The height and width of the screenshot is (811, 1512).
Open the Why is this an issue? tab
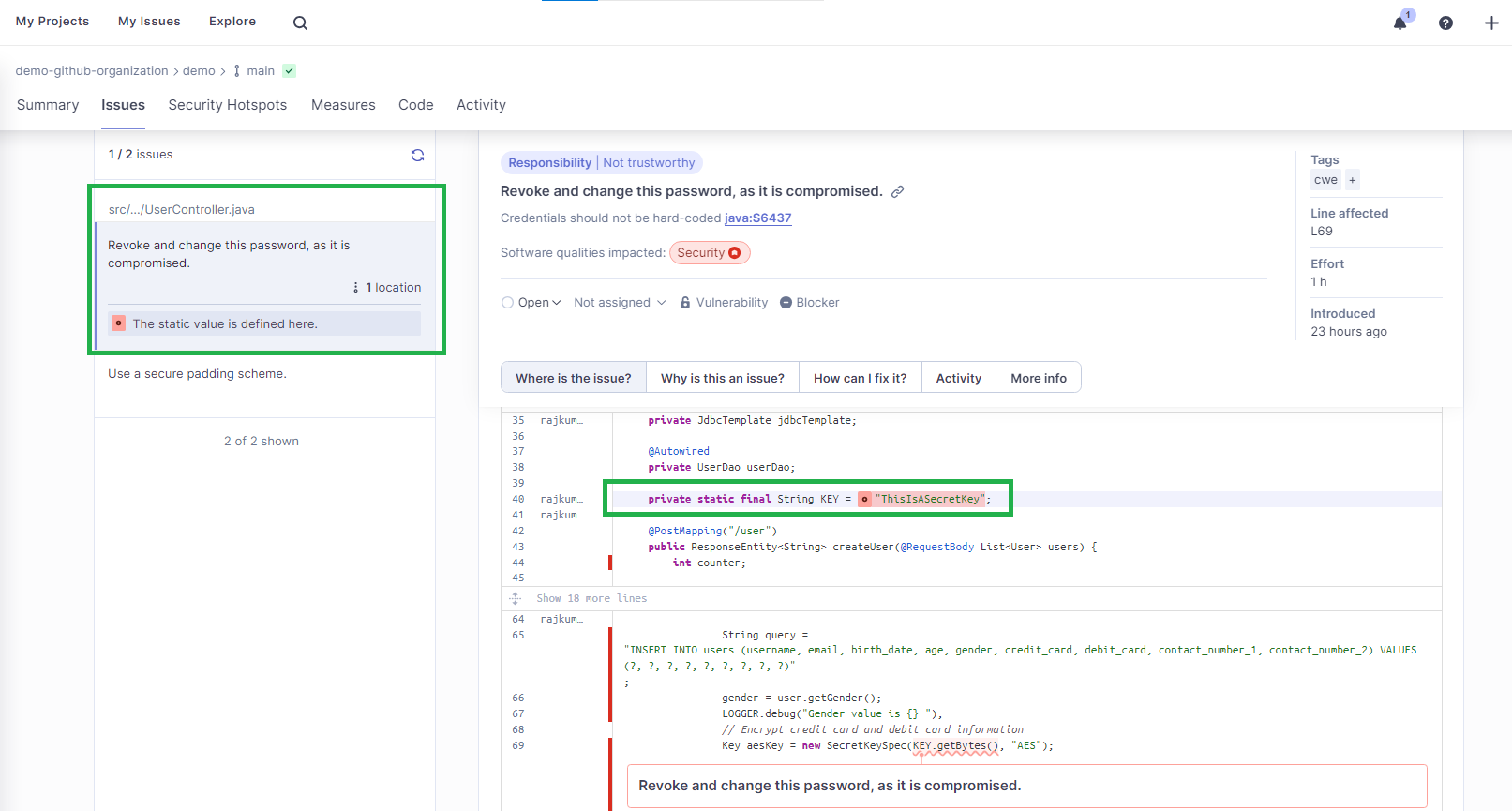pyautogui.click(x=722, y=378)
